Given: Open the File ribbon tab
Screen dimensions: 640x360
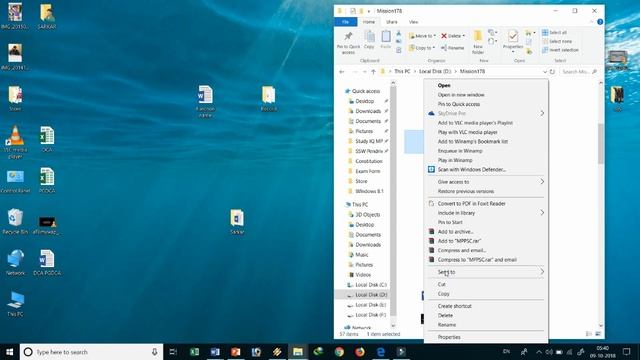Looking at the screenshot, I should point(346,22).
